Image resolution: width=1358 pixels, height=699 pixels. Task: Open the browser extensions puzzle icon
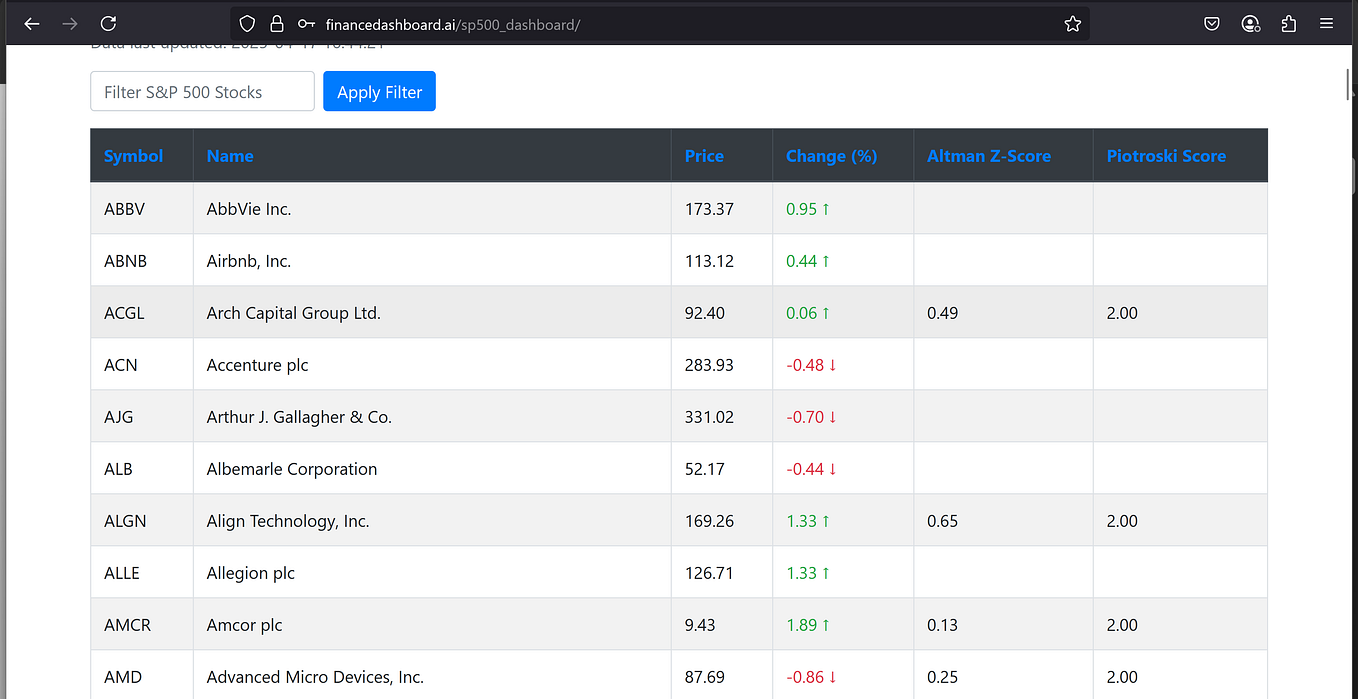(x=1288, y=23)
